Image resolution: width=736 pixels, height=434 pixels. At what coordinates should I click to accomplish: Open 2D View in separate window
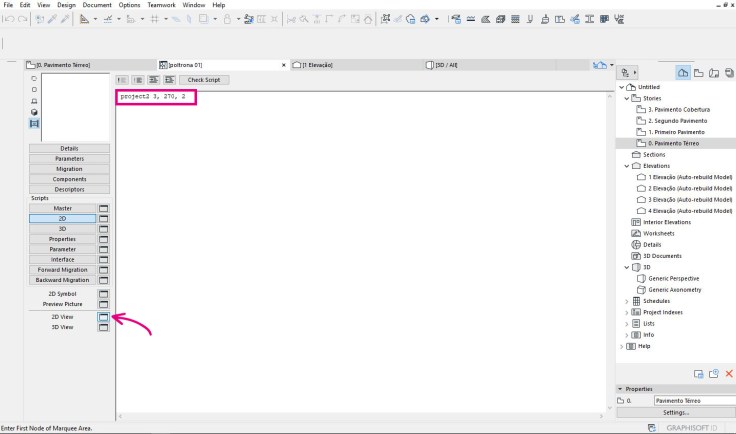pos(103,317)
